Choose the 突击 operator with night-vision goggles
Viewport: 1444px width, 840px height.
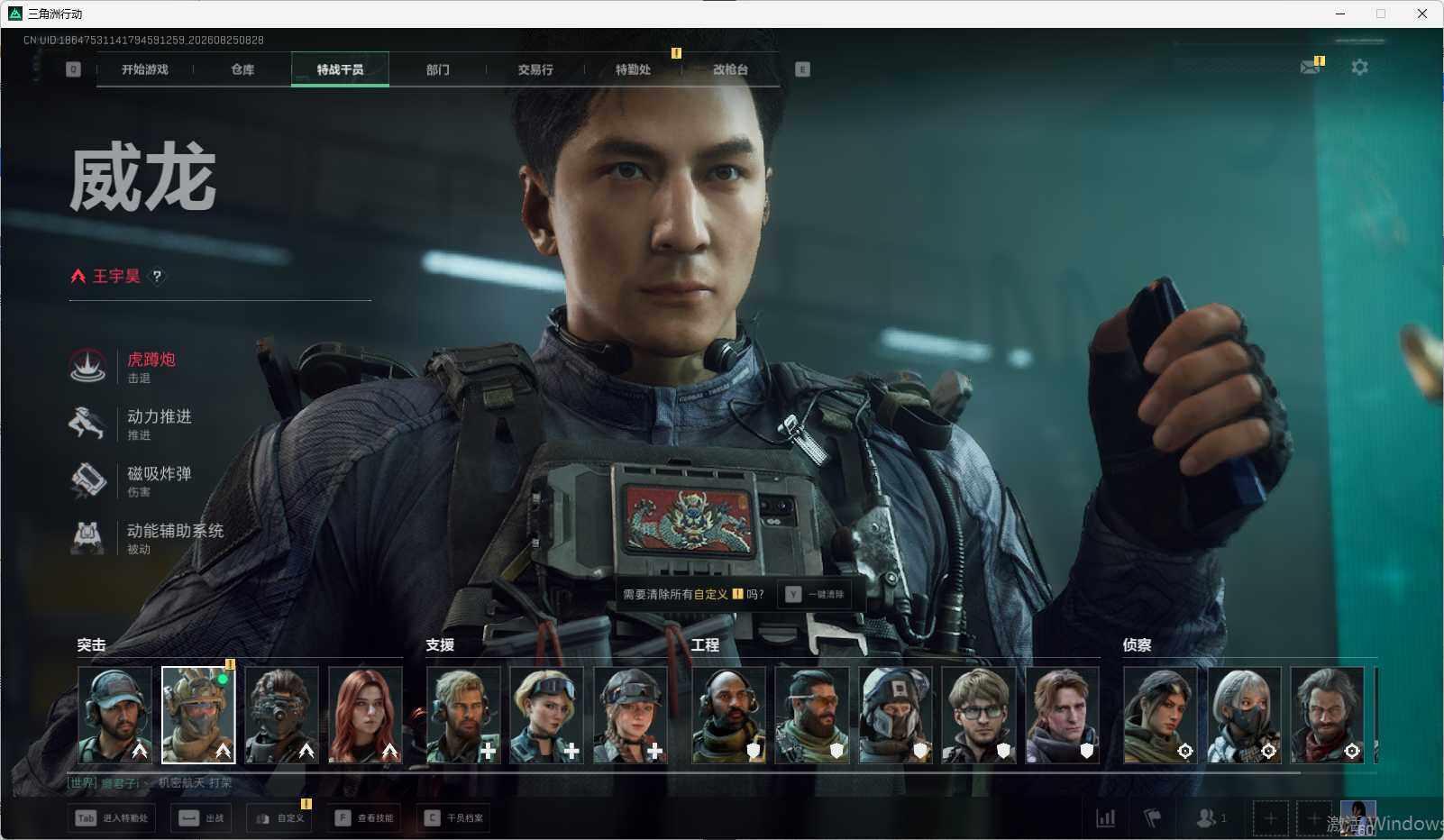coord(281,715)
